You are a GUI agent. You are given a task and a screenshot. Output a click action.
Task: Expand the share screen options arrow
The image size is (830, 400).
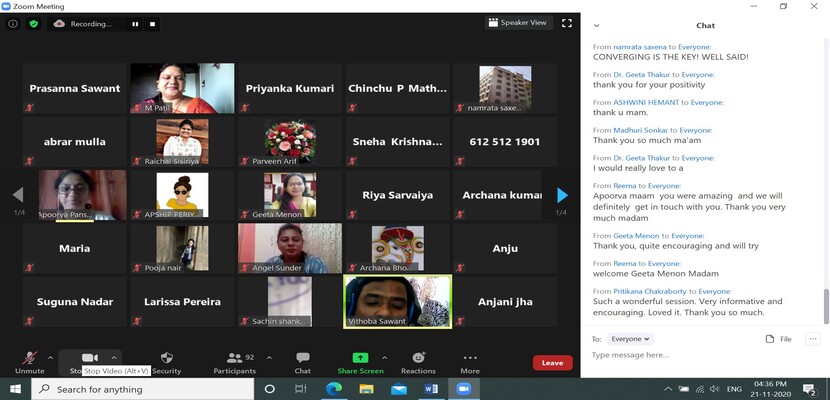coord(383,356)
